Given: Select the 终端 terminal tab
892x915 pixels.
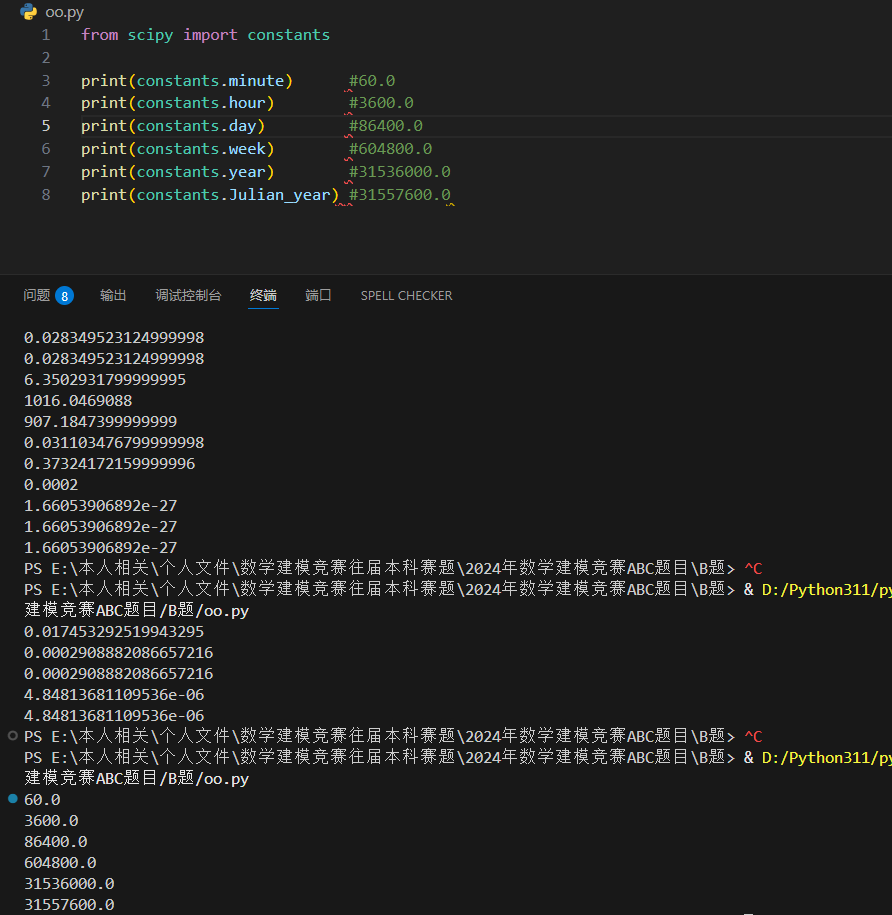Looking at the screenshot, I should (263, 295).
